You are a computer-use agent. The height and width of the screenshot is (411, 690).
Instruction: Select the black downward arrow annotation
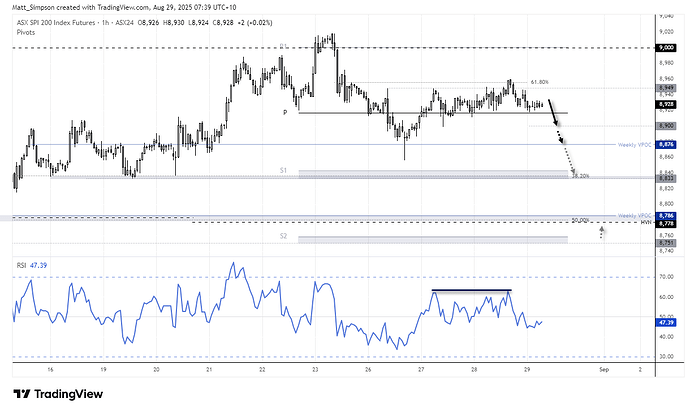click(554, 113)
